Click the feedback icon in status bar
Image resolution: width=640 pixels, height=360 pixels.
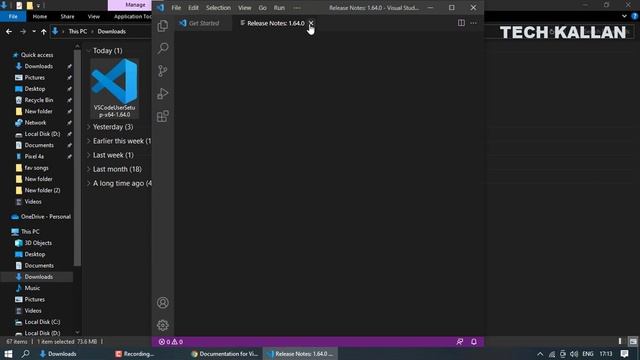pos(460,342)
